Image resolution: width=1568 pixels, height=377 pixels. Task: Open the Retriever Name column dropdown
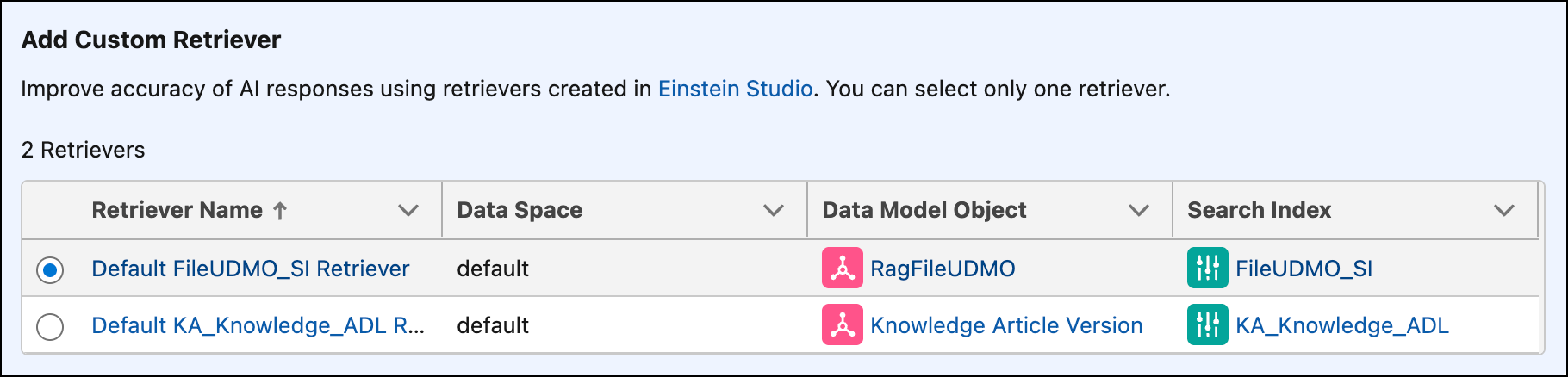[408, 211]
